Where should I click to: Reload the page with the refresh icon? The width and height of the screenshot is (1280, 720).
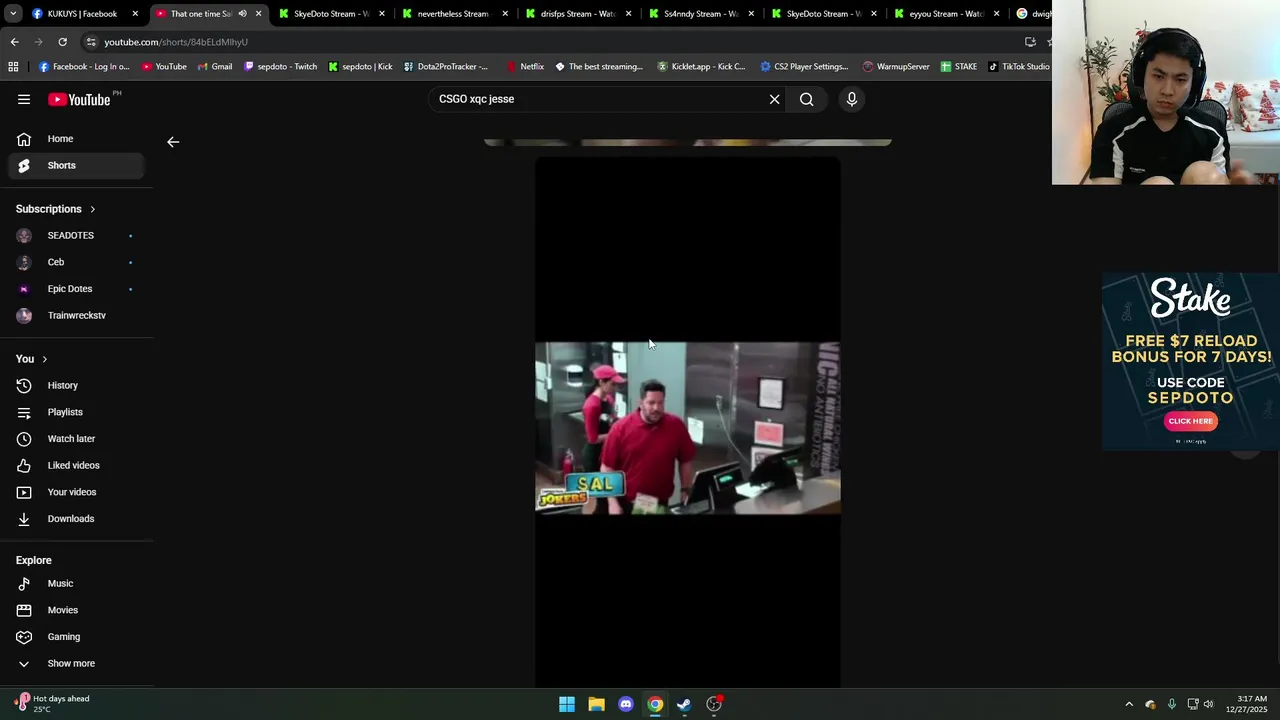click(x=62, y=42)
